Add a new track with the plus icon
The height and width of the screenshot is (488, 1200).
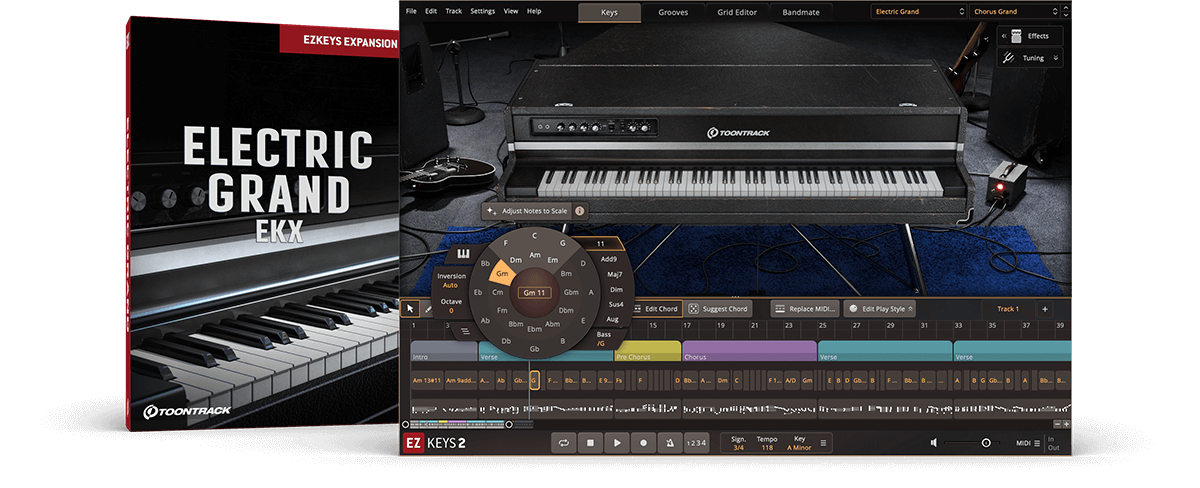pos(1044,309)
